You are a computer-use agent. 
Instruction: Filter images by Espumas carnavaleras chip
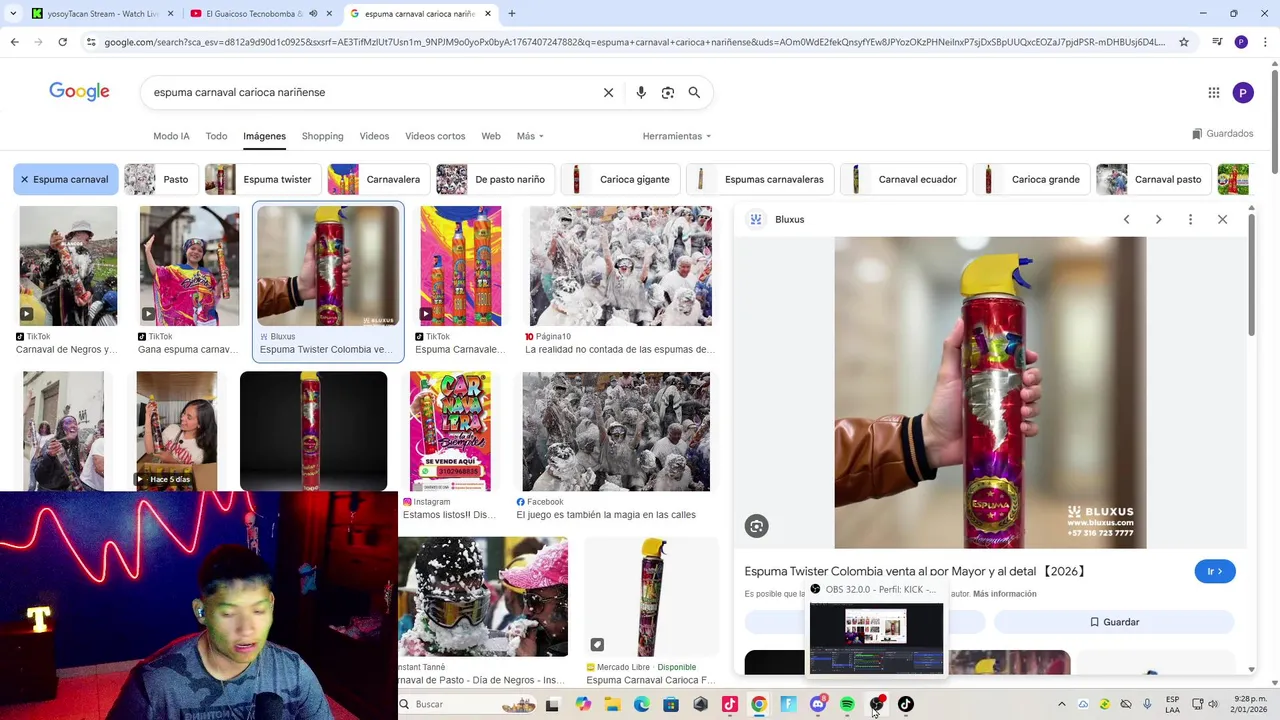pyautogui.click(x=758, y=179)
